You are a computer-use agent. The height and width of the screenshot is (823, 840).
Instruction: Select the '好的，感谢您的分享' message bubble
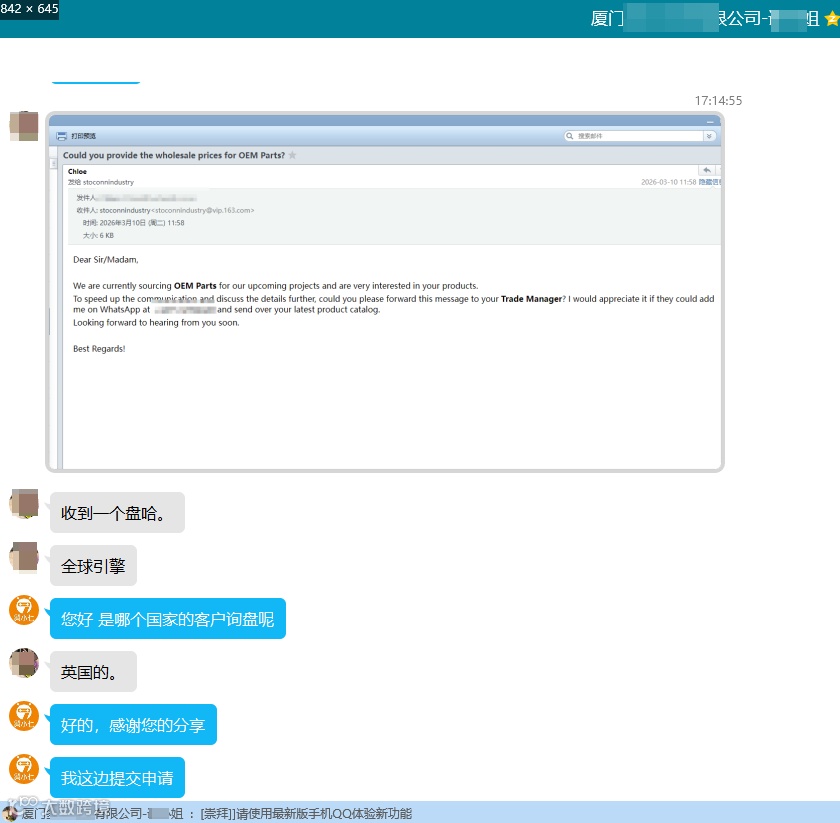pyautogui.click(x=133, y=725)
